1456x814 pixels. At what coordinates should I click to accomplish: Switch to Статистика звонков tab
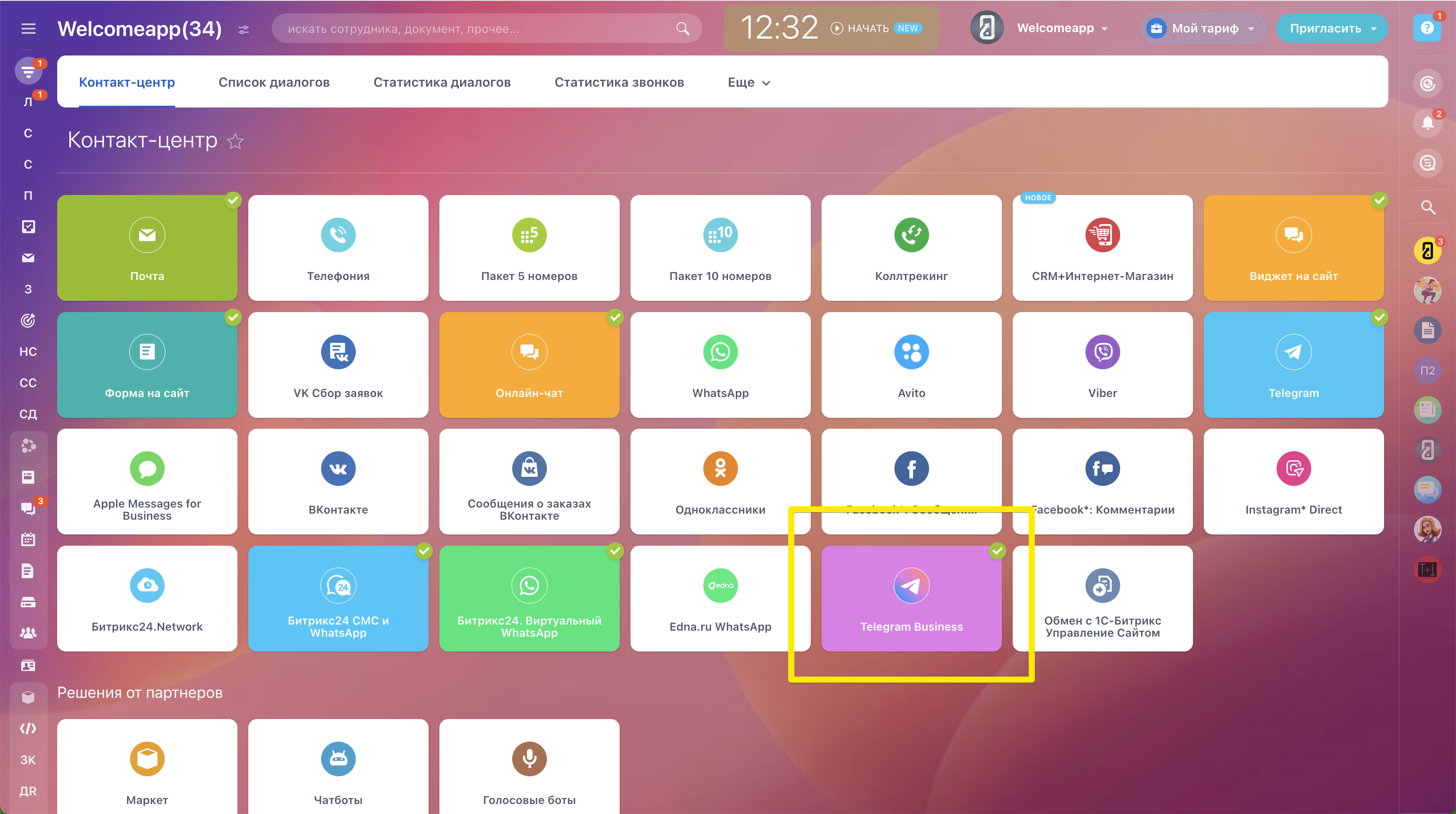click(619, 82)
